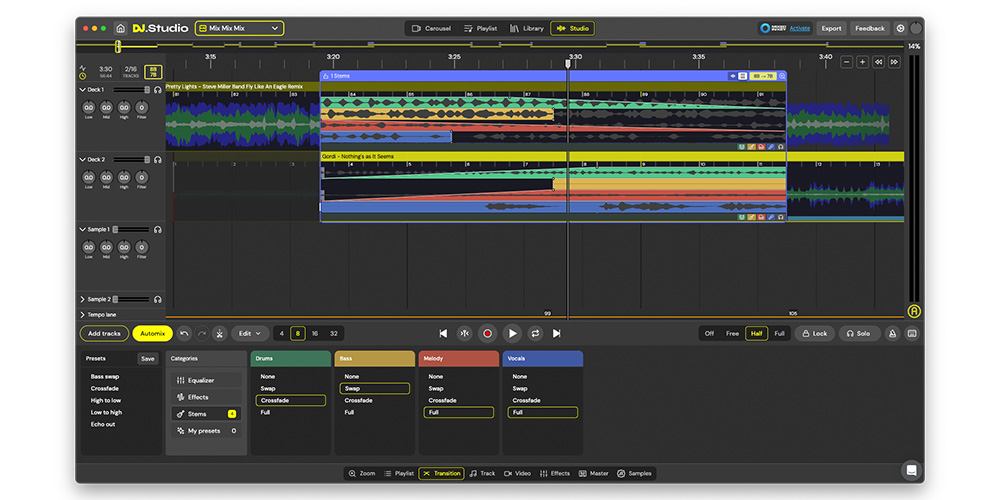Open the Edit dropdown menu
Viewport: 1000px width, 500px height.
click(250, 333)
